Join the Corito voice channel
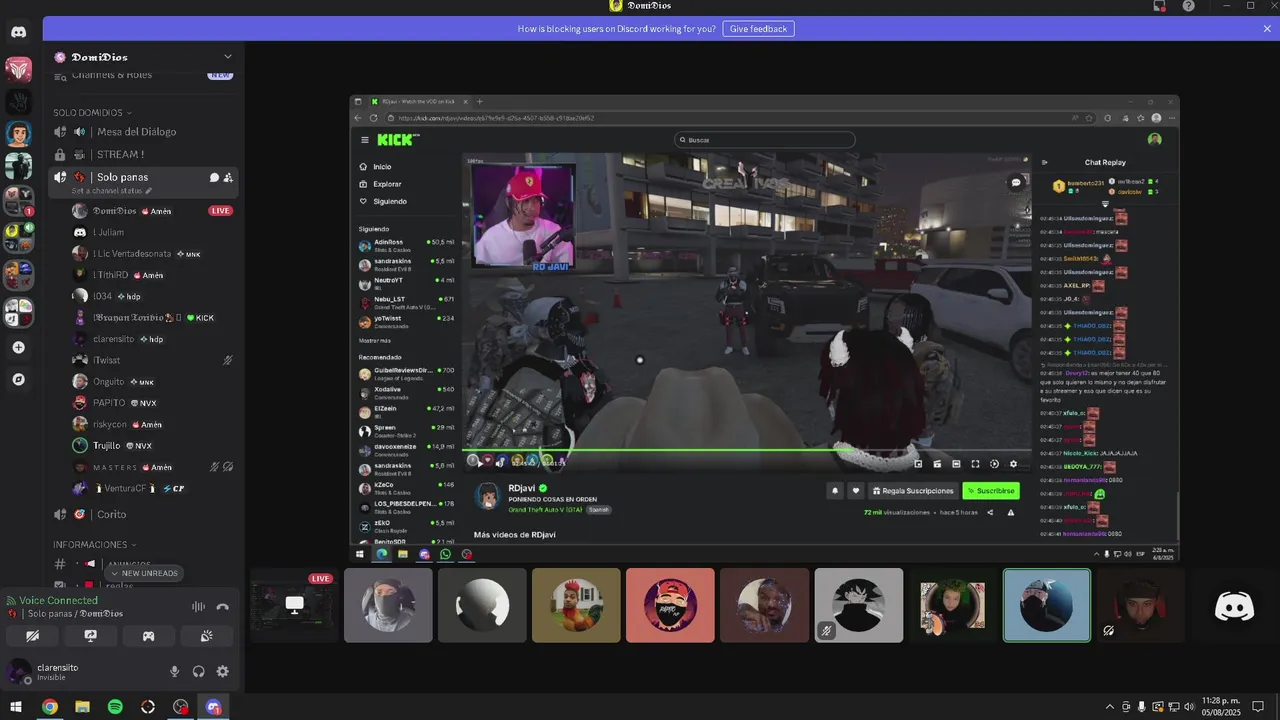Image resolution: width=1280 pixels, height=720 pixels. [143, 514]
